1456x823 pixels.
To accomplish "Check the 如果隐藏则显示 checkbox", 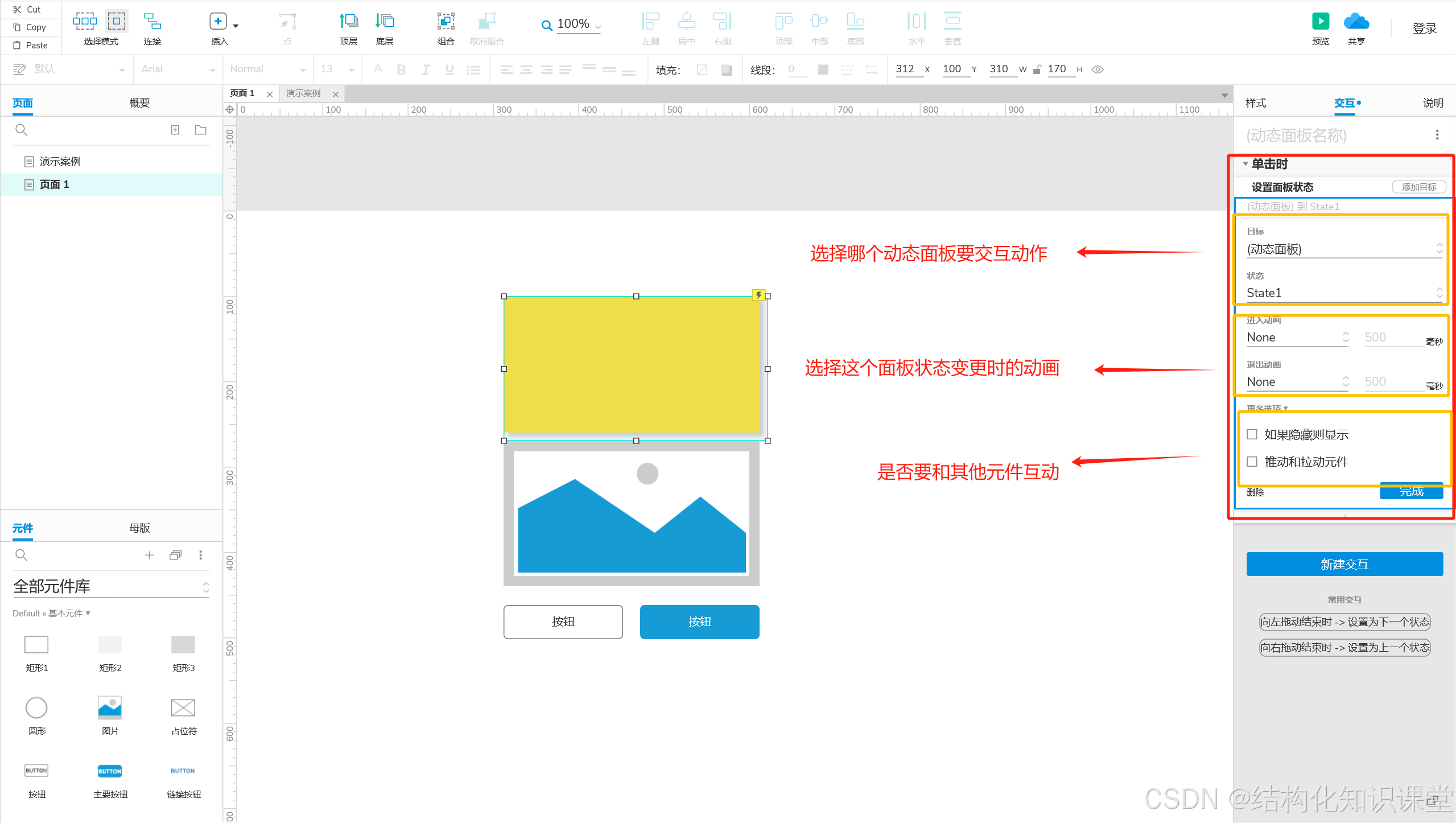I will tap(1252, 434).
